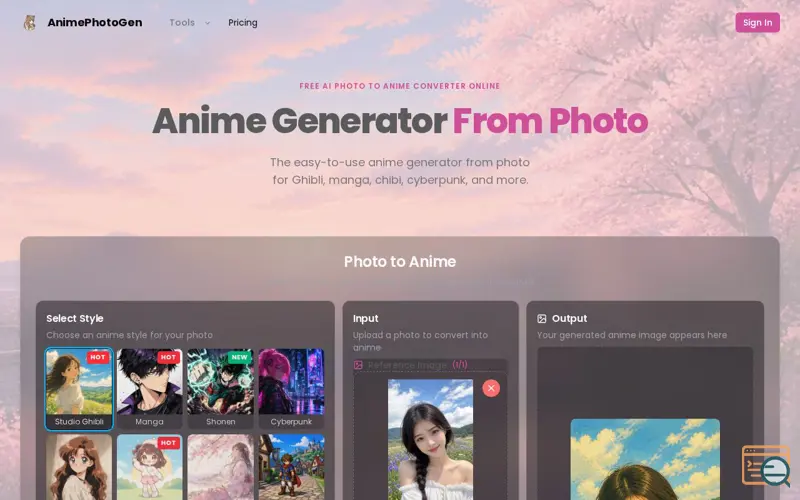Click the uploaded reference photo preview
The height and width of the screenshot is (500, 800).
pos(430,439)
